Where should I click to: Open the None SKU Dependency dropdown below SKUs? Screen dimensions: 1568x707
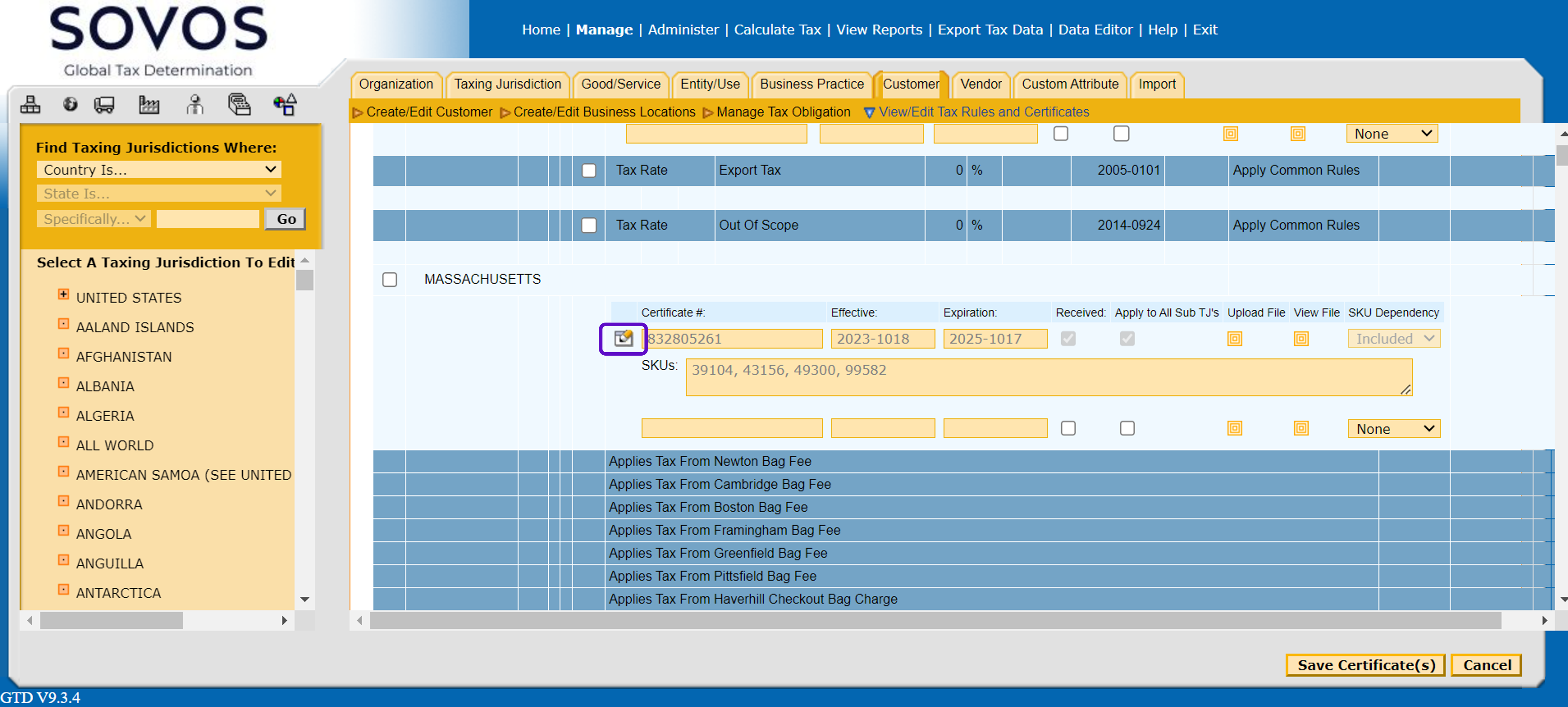tap(1393, 428)
